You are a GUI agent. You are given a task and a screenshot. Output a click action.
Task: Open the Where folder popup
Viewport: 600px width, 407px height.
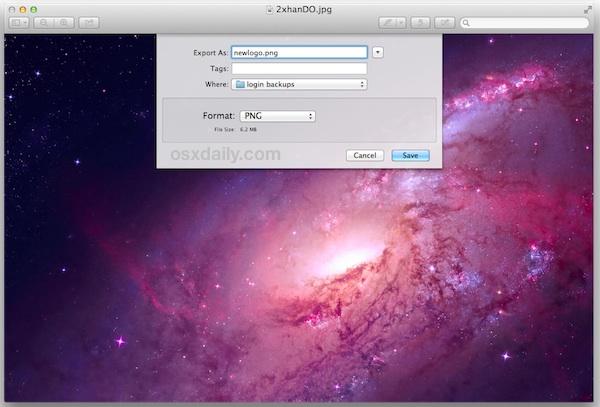point(299,84)
